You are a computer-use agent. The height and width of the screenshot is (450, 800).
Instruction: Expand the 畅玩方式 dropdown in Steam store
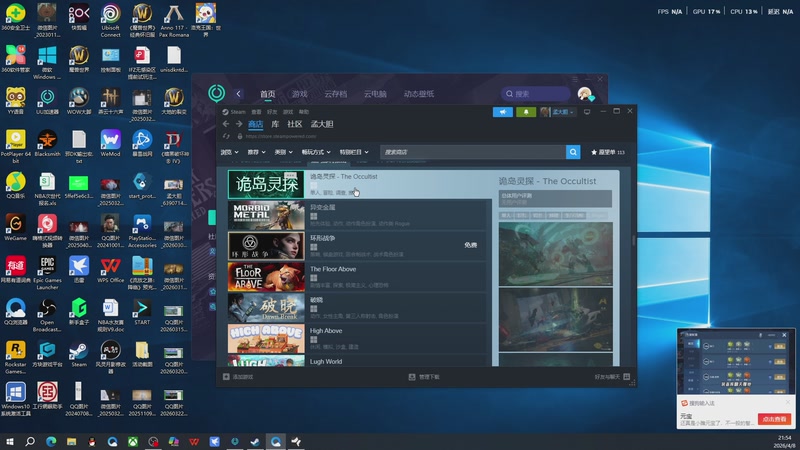(x=316, y=152)
